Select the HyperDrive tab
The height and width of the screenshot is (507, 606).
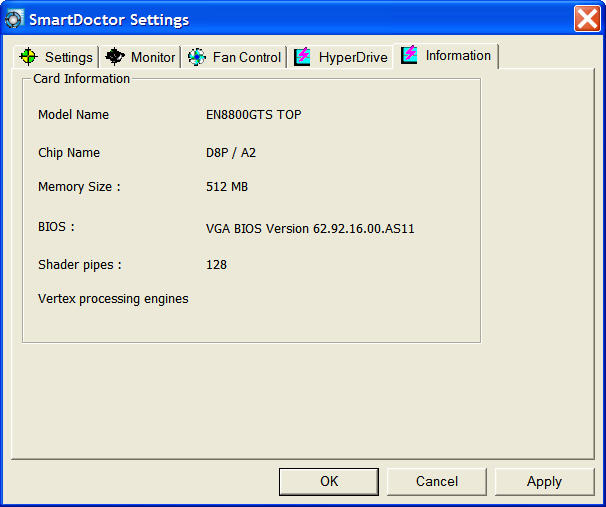click(340, 57)
